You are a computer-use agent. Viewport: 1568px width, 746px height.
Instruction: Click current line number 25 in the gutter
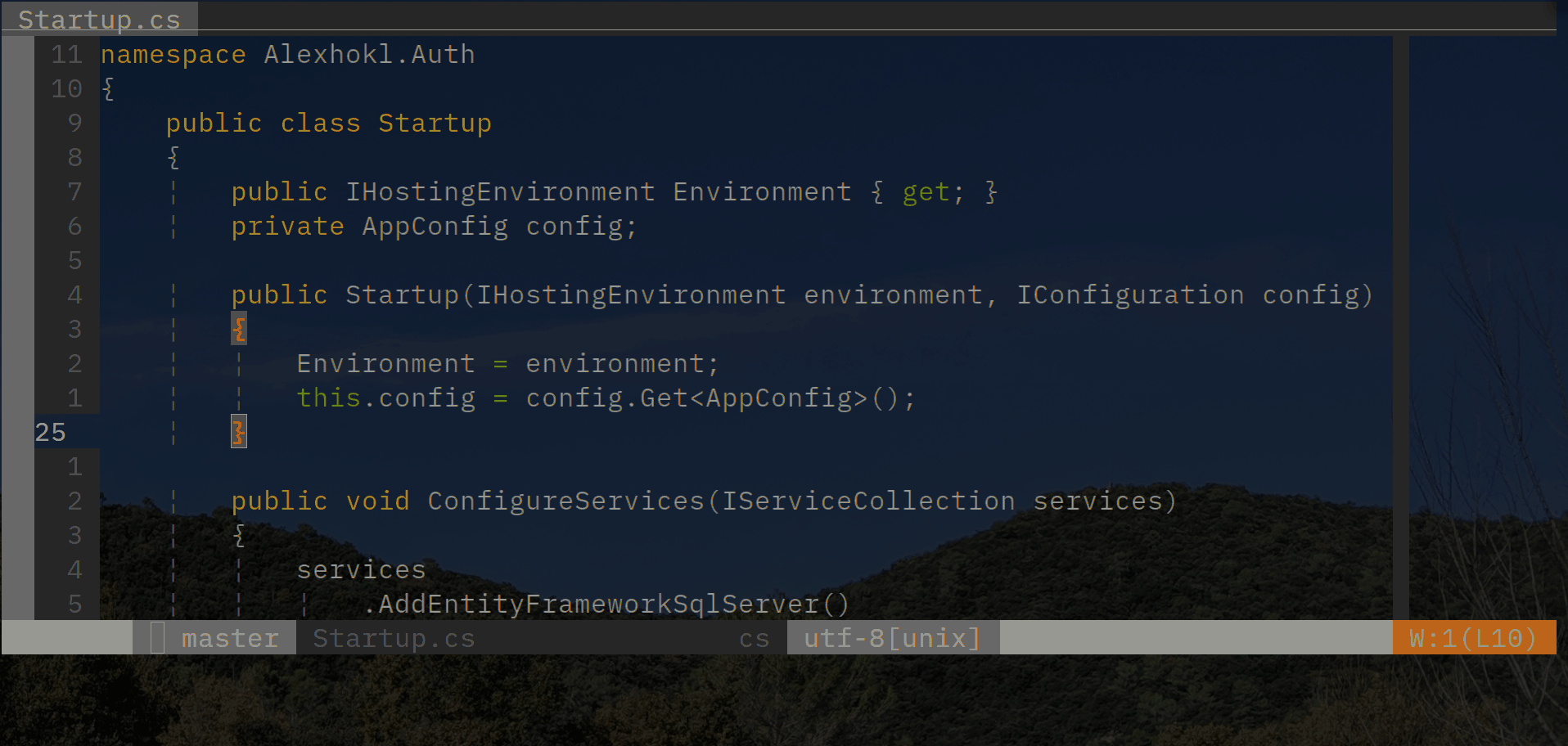49,432
